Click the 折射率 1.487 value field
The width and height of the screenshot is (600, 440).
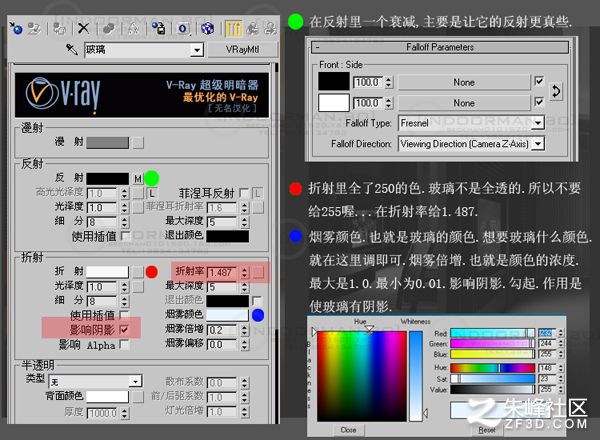pos(224,272)
